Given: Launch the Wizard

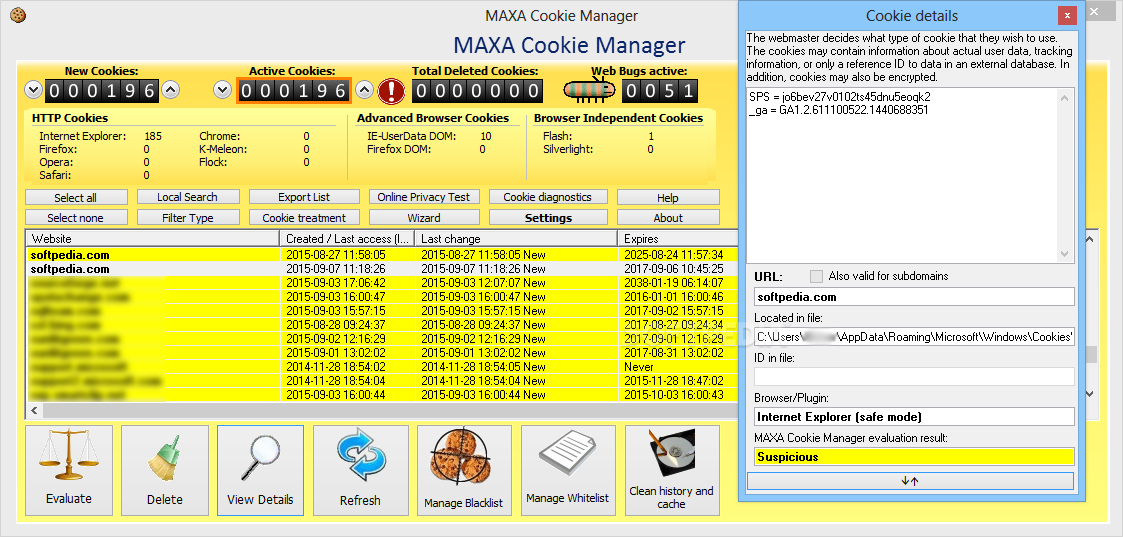Looking at the screenshot, I should 424,218.
